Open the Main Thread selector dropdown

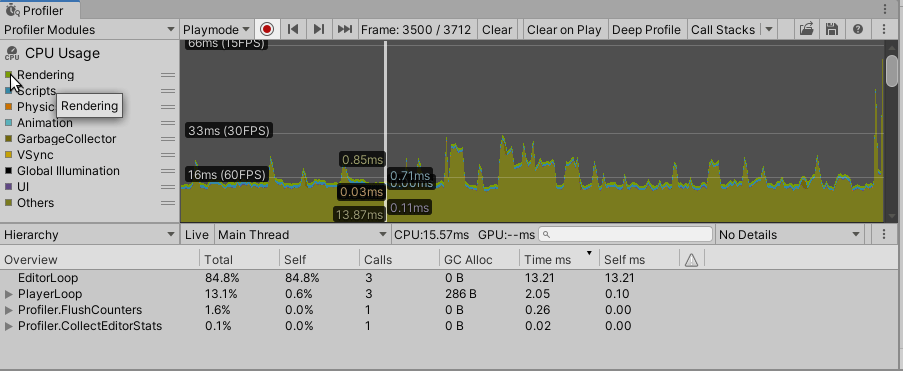click(x=302, y=234)
